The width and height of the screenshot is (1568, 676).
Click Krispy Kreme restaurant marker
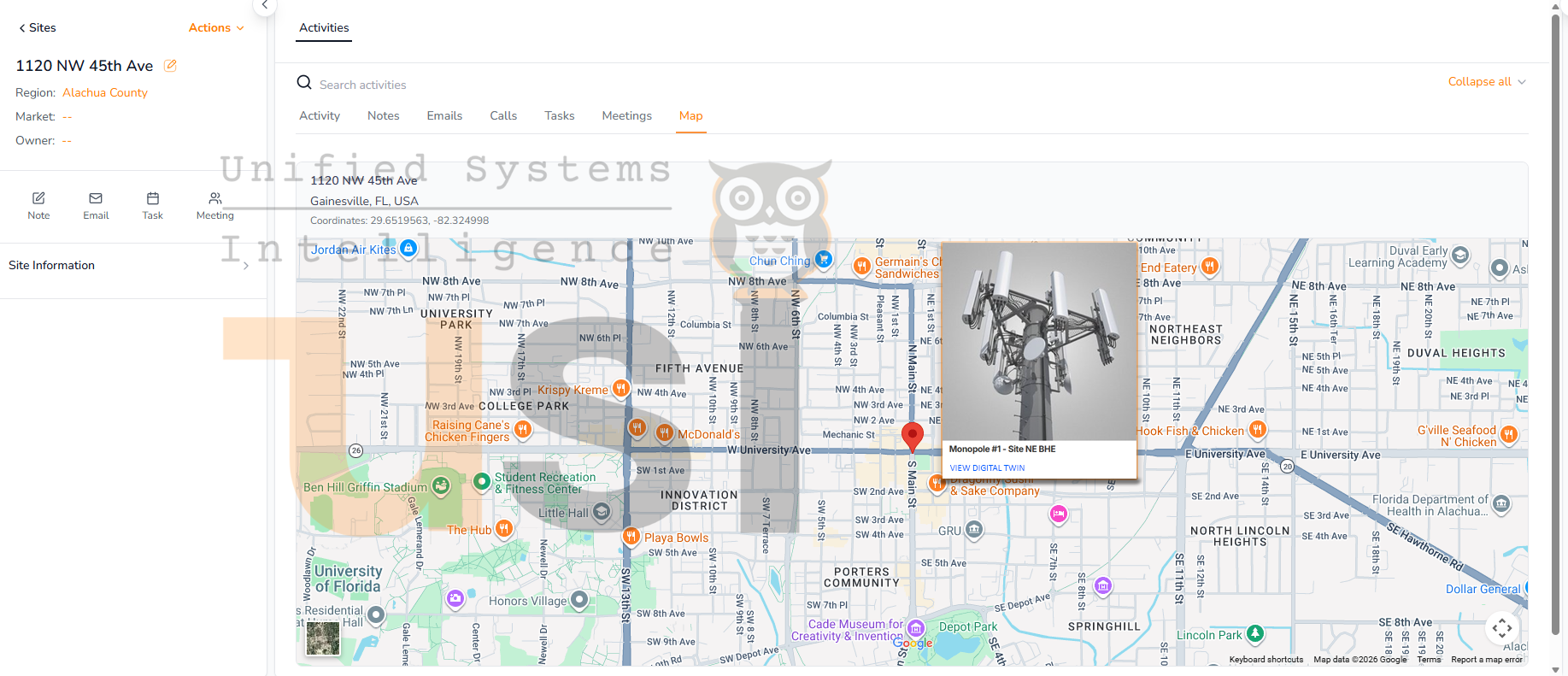coord(621,389)
